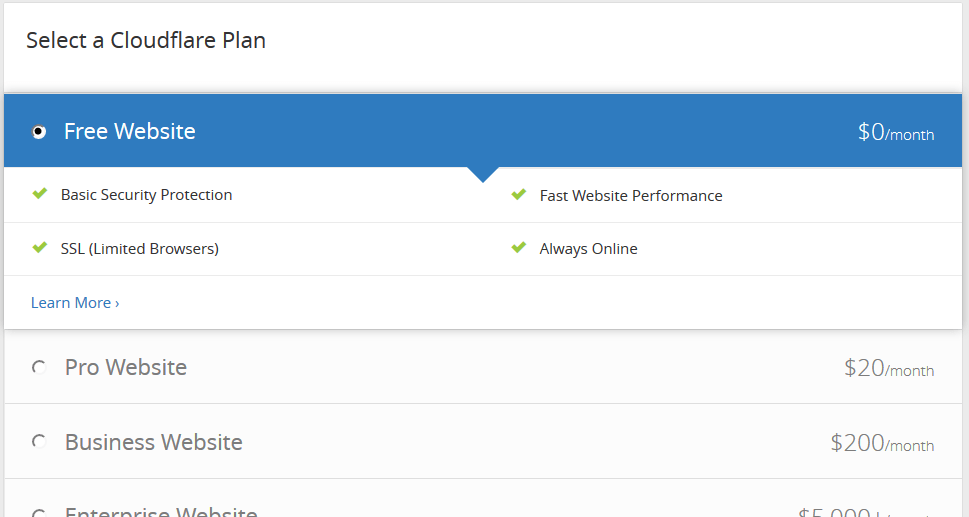The width and height of the screenshot is (969, 517).
Task: Expand the Business Website plan row
Action: [483, 442]
